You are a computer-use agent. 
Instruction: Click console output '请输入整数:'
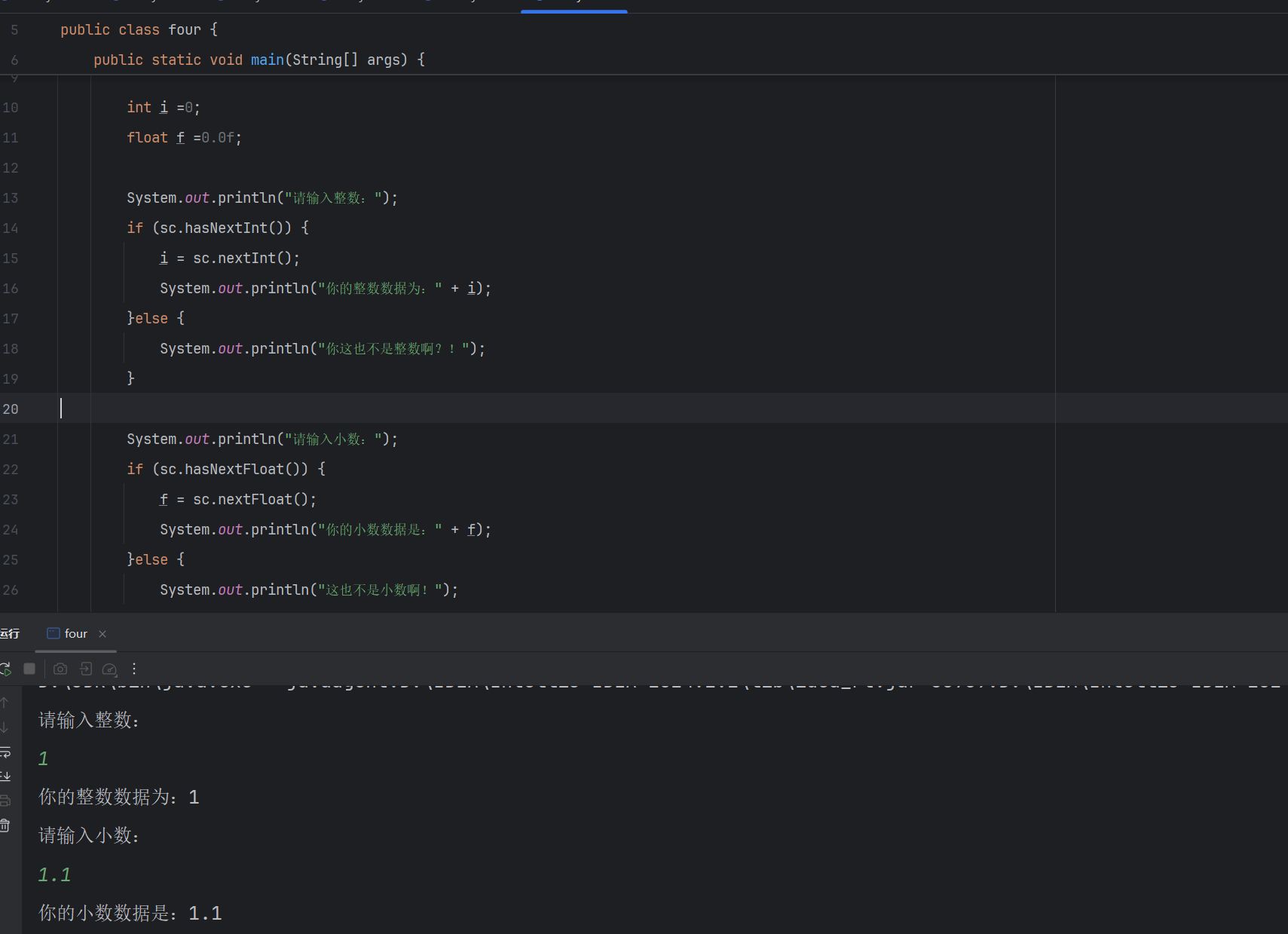tap(89, 721)
